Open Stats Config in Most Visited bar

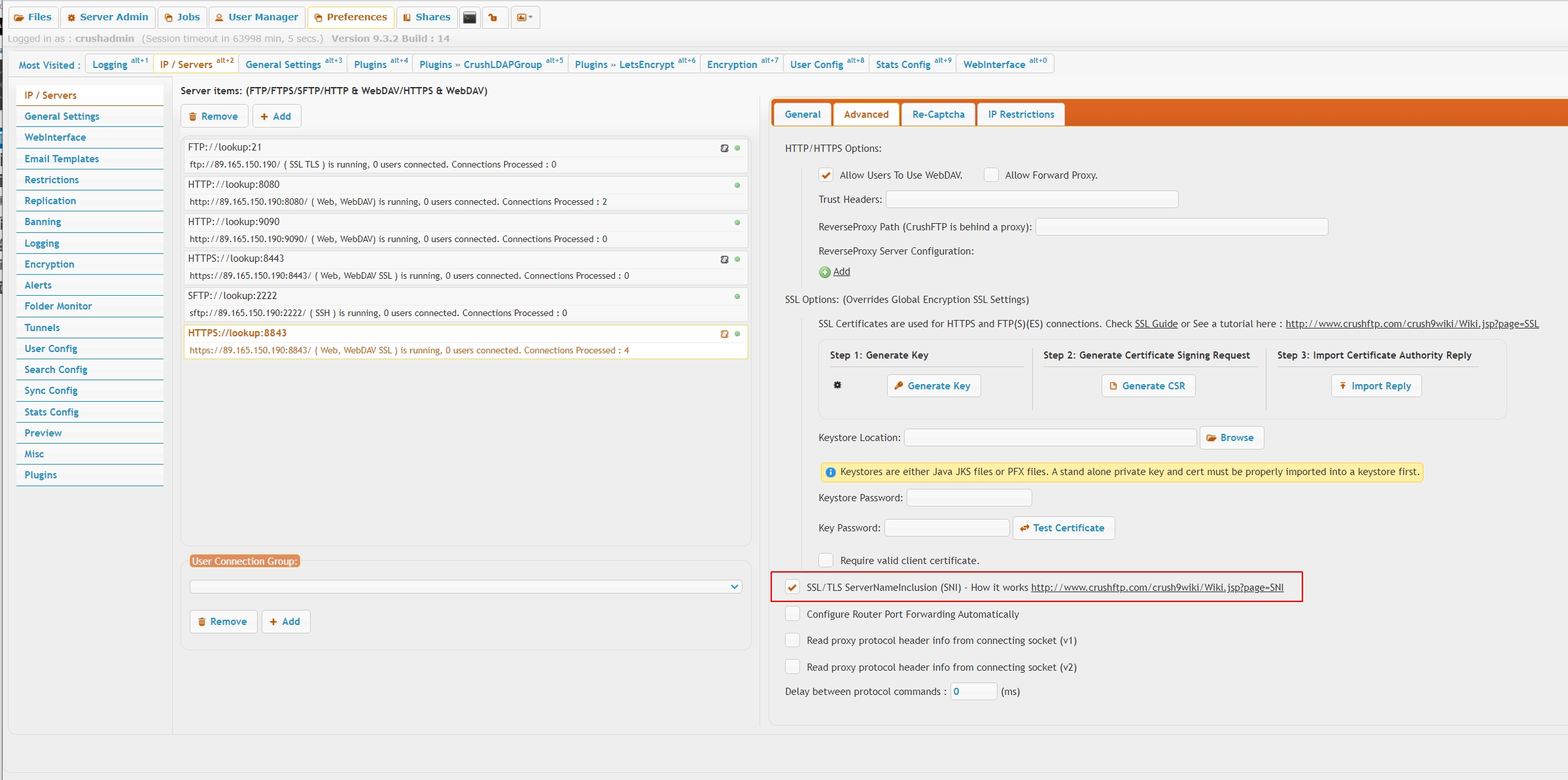click(x=913, y=64)
